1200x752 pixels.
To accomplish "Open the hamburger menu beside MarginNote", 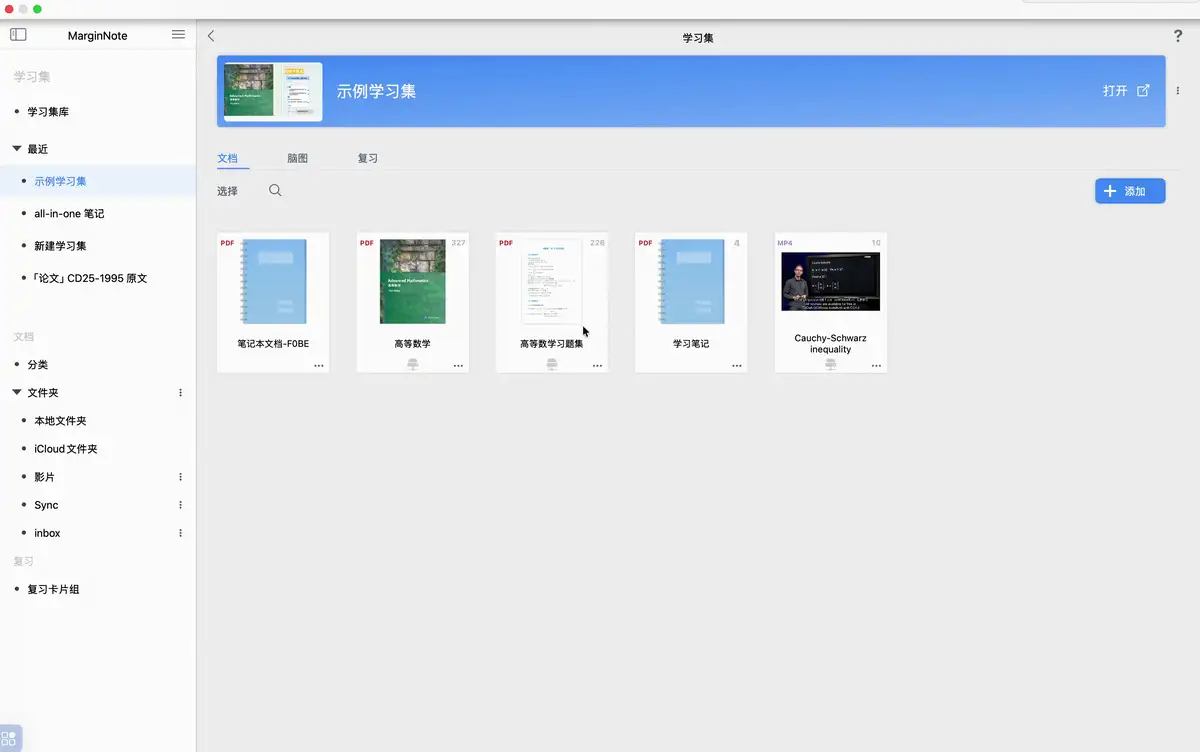I will (178, 34).
